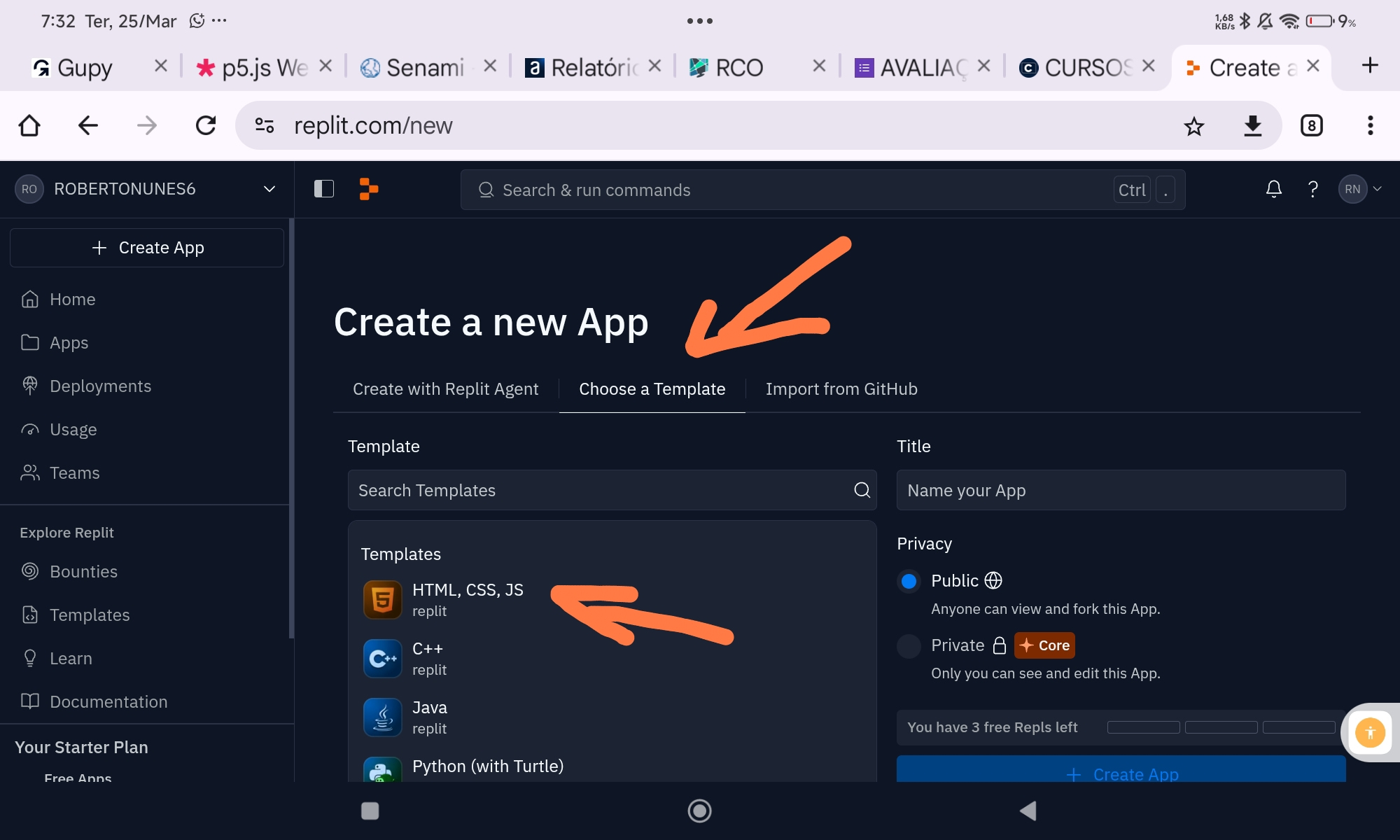
Task: Select the Private privacy radio button
Action: (909, 645)
